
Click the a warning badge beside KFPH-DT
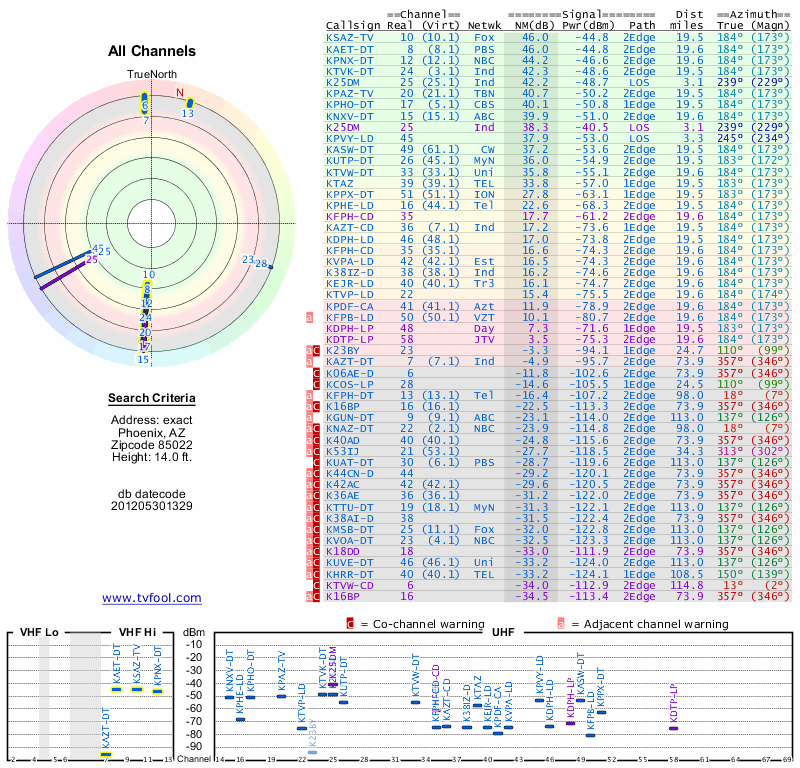pos(309,395)
